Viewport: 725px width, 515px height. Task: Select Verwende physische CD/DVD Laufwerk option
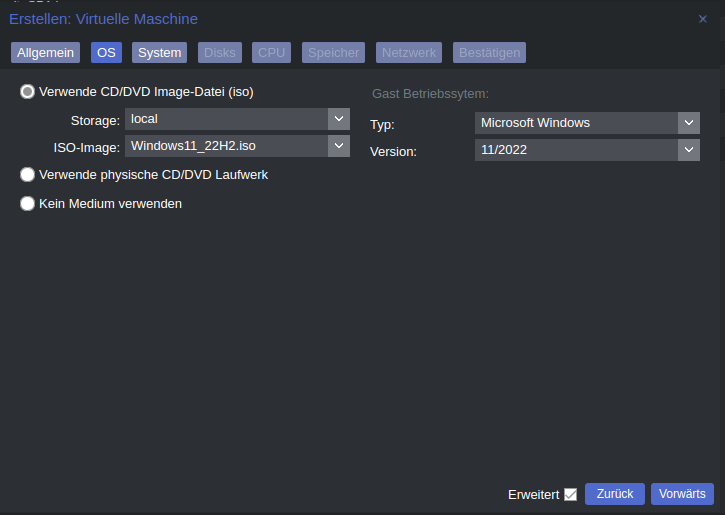(x=27, y=175)
